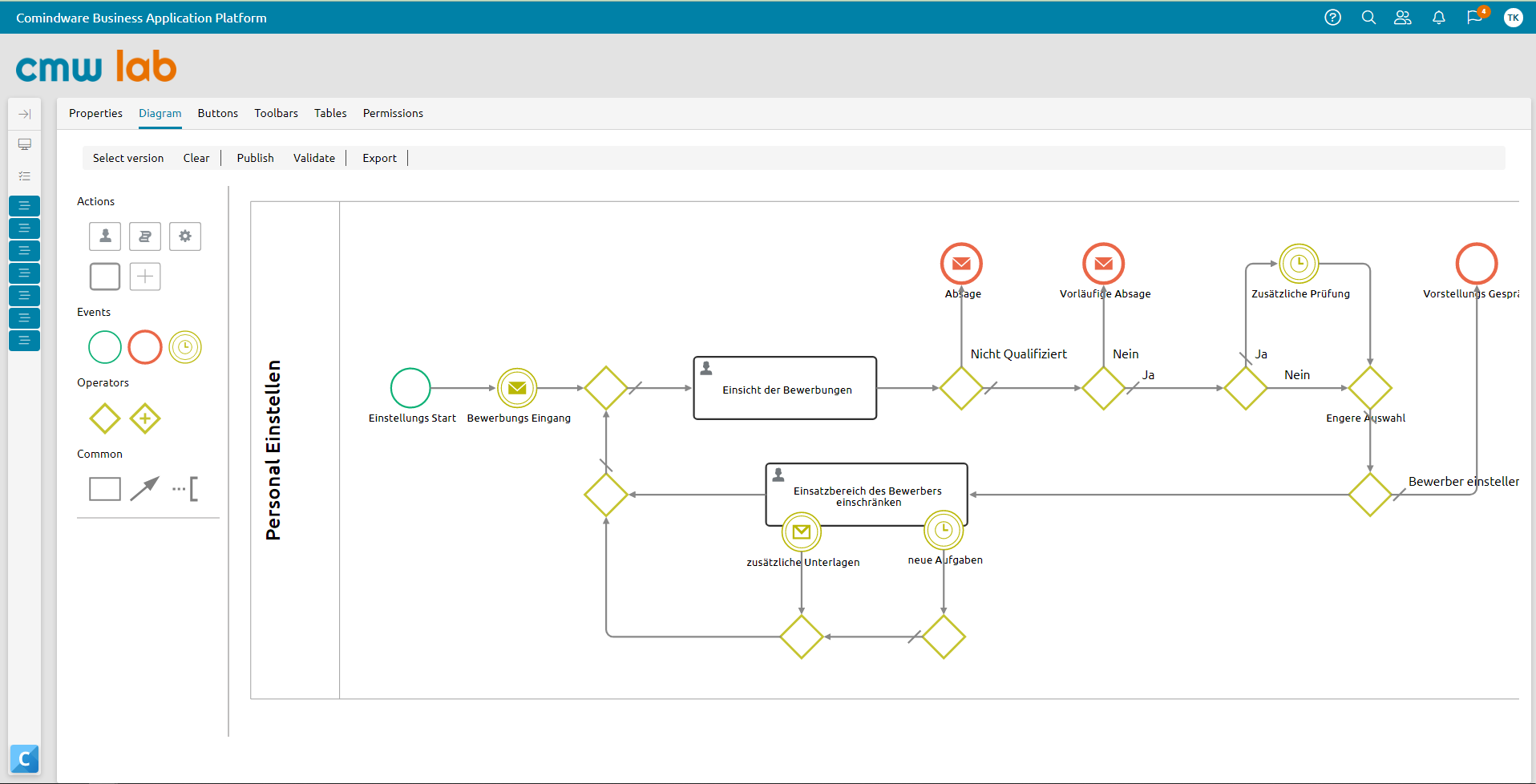
Task: Select the empty task rectangle action
Action: coord(105,277)
